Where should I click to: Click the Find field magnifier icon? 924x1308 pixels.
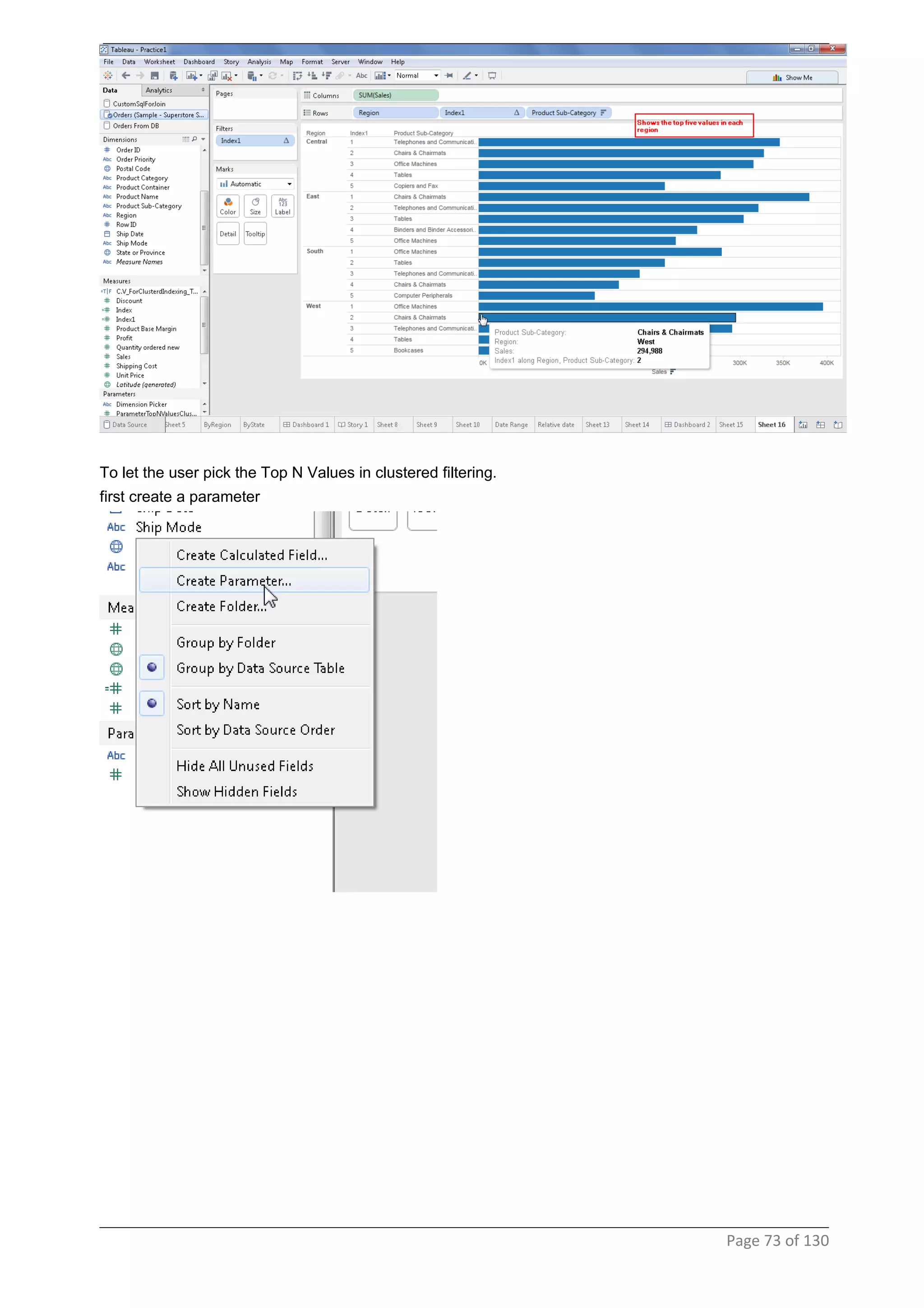tap(195, 139)
